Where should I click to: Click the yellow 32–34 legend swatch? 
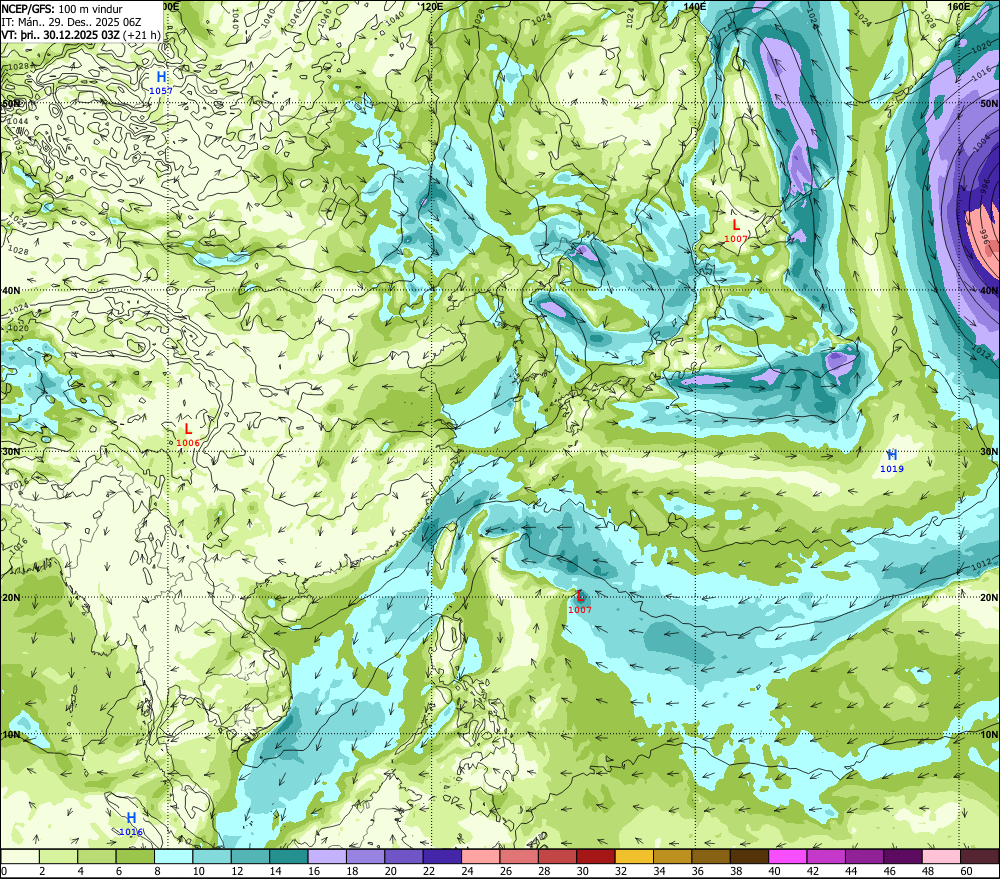point(634,856)
